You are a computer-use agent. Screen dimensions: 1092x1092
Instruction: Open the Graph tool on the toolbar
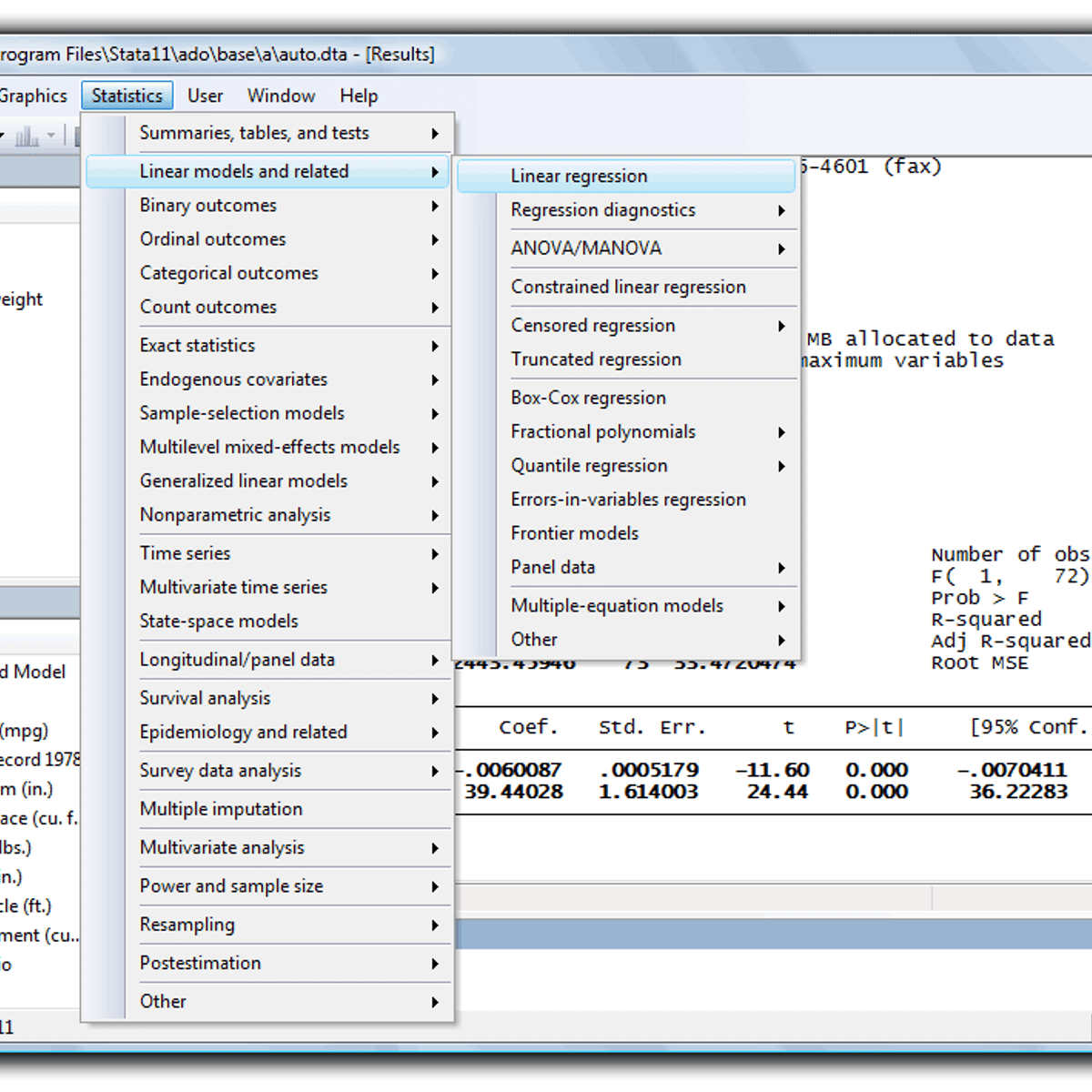coord(27,136)
